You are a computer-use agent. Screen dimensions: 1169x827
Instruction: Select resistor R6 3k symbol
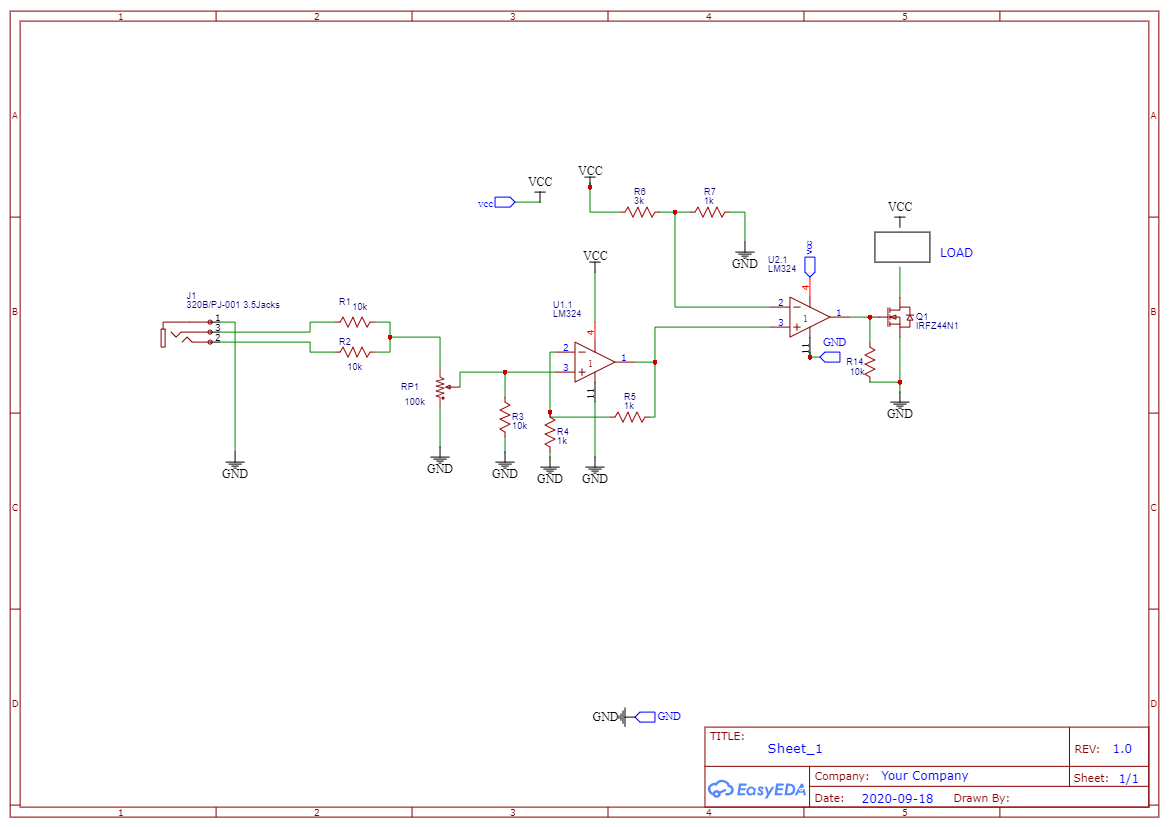tap(640, 213)
